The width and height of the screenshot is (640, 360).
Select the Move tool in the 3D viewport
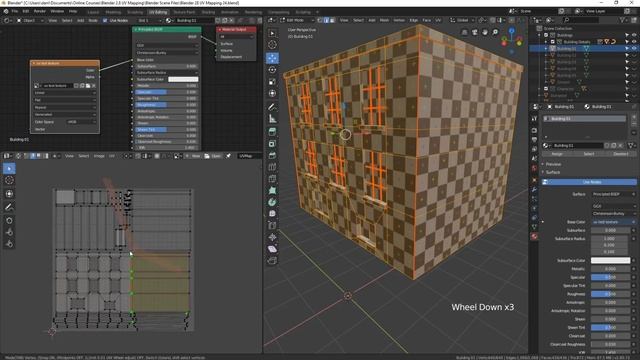pyautogui.click(x=272, y=58)
